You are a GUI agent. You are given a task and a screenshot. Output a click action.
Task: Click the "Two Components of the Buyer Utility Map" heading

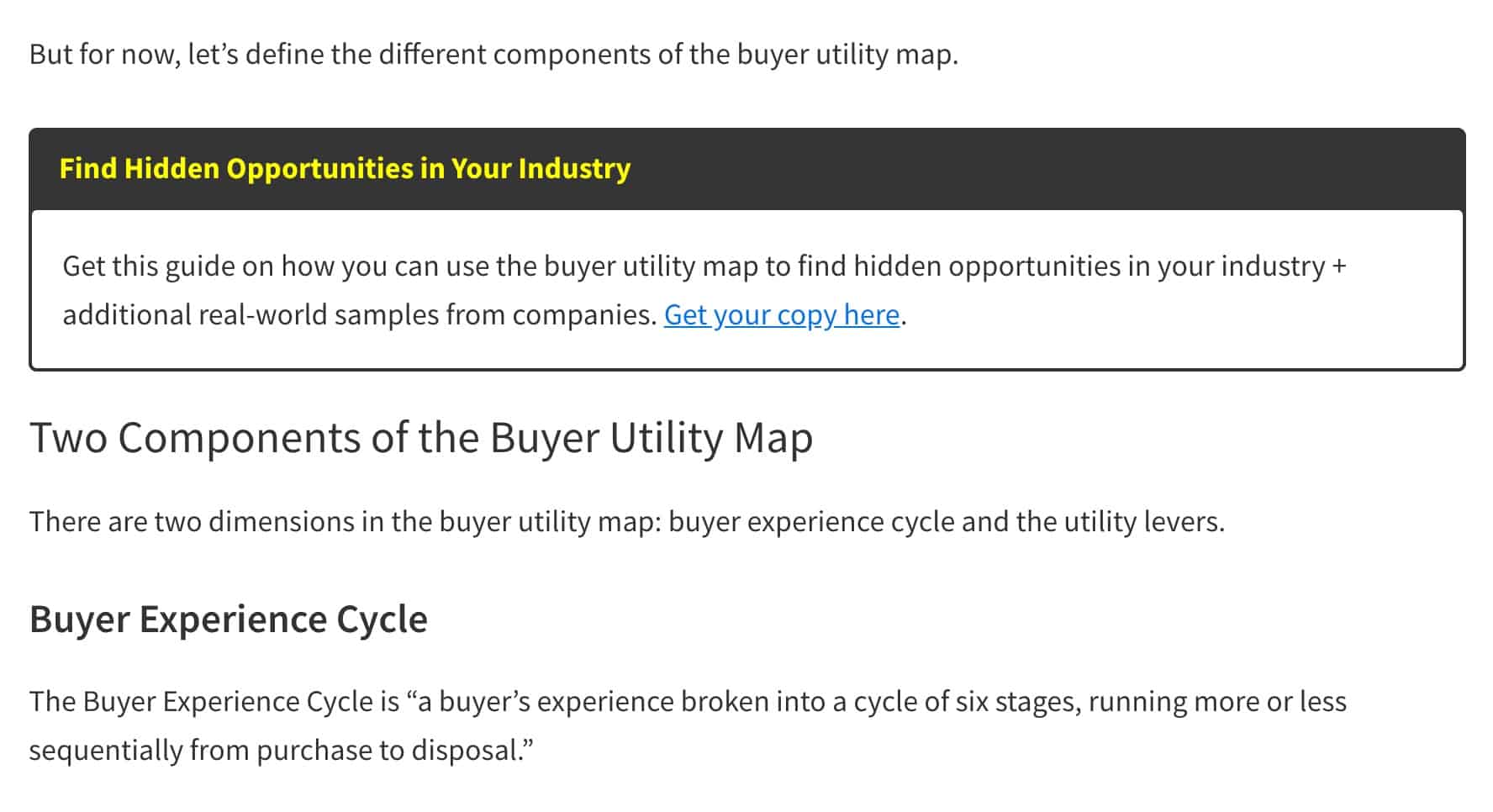pos(421,439)
